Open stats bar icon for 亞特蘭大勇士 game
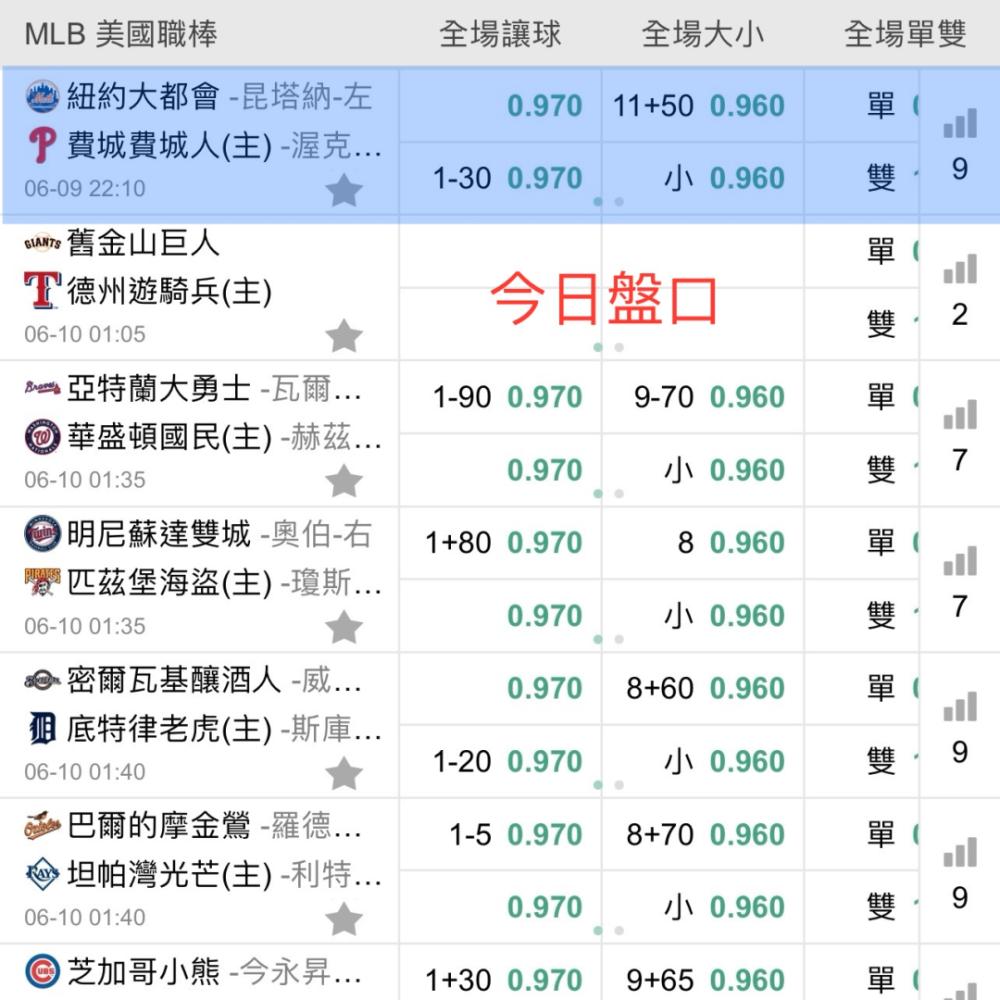The height and width of the screenshot is (1000, 1000). [x=960, y=415]
